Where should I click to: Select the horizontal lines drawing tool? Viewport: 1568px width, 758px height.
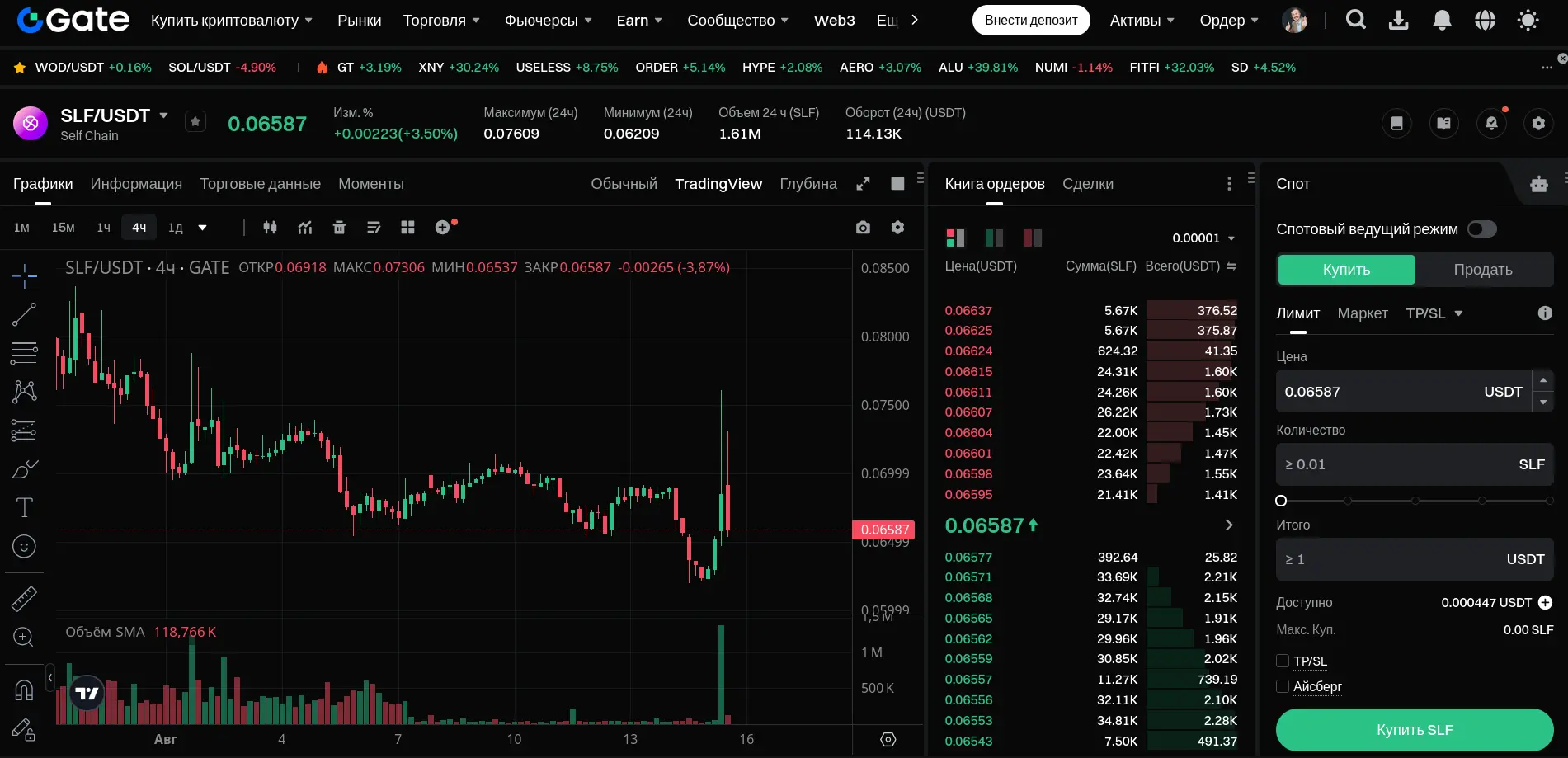[x=25, y=353]
